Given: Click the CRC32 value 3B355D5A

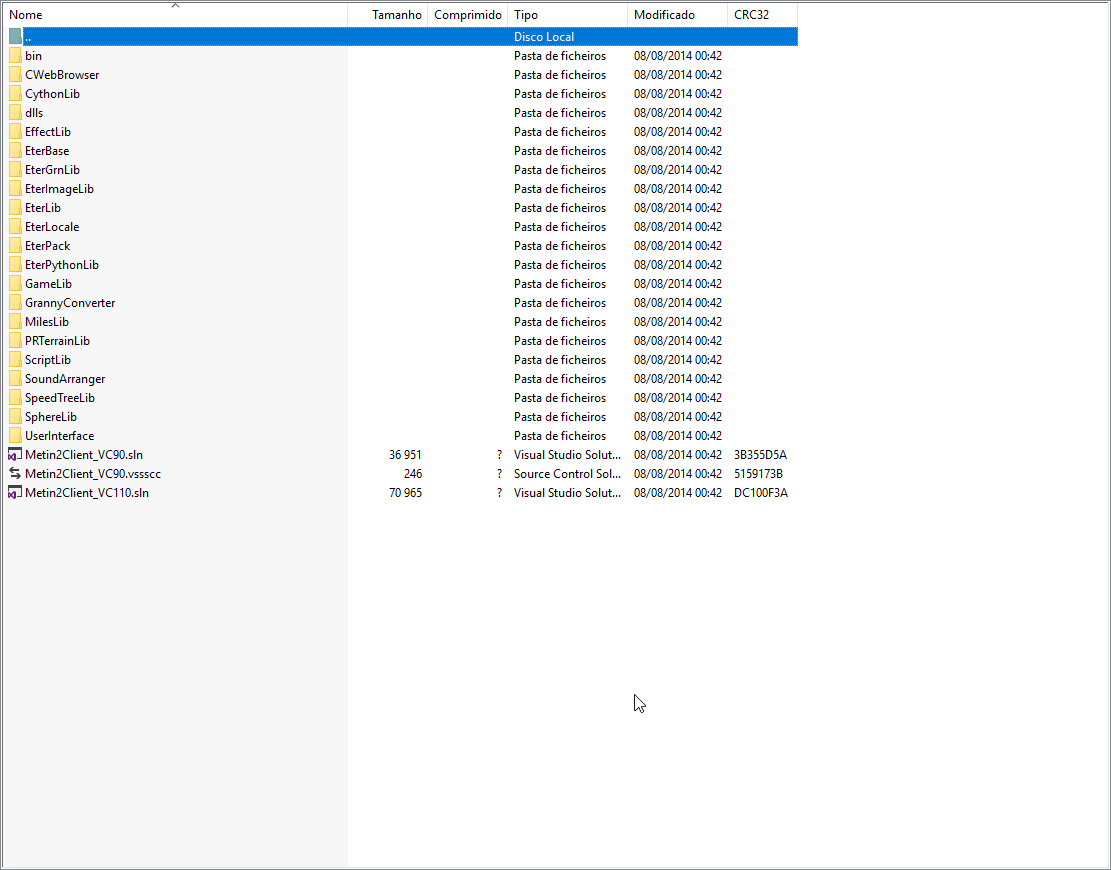Looking at the screenshot, I should pyautogui.click(x=760, y=455).
